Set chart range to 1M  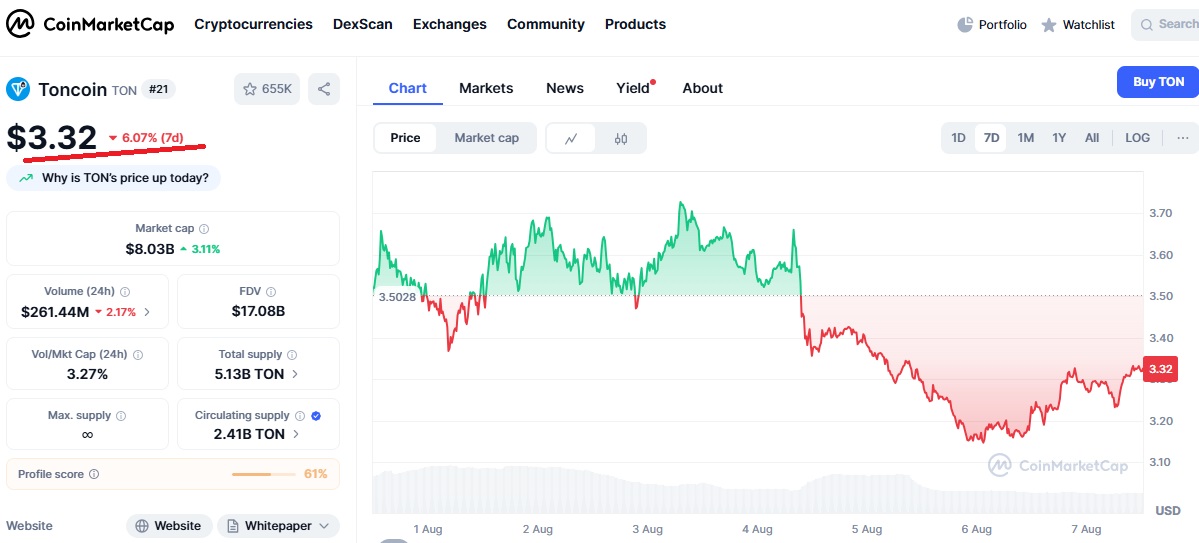point(1025,138)
